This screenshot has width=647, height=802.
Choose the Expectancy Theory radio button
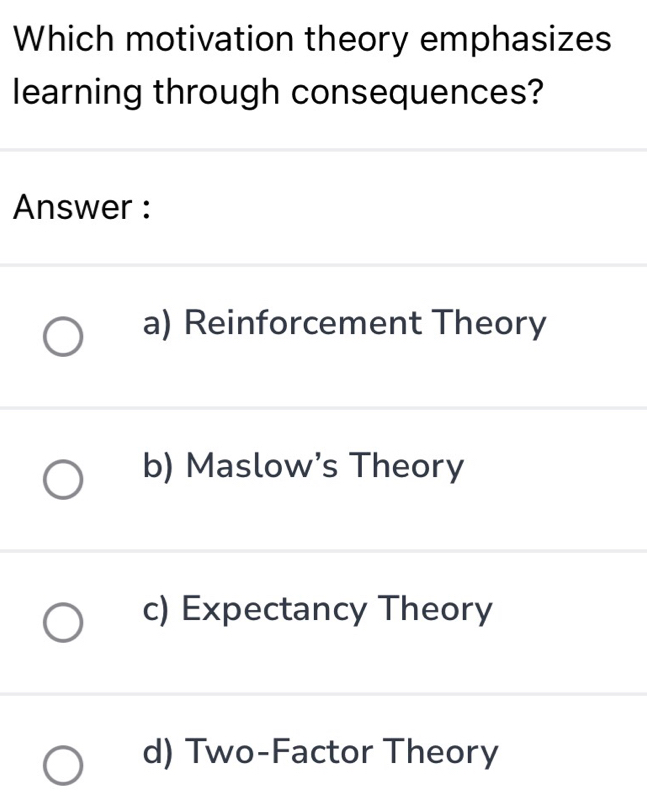click(x=62, y=622)
